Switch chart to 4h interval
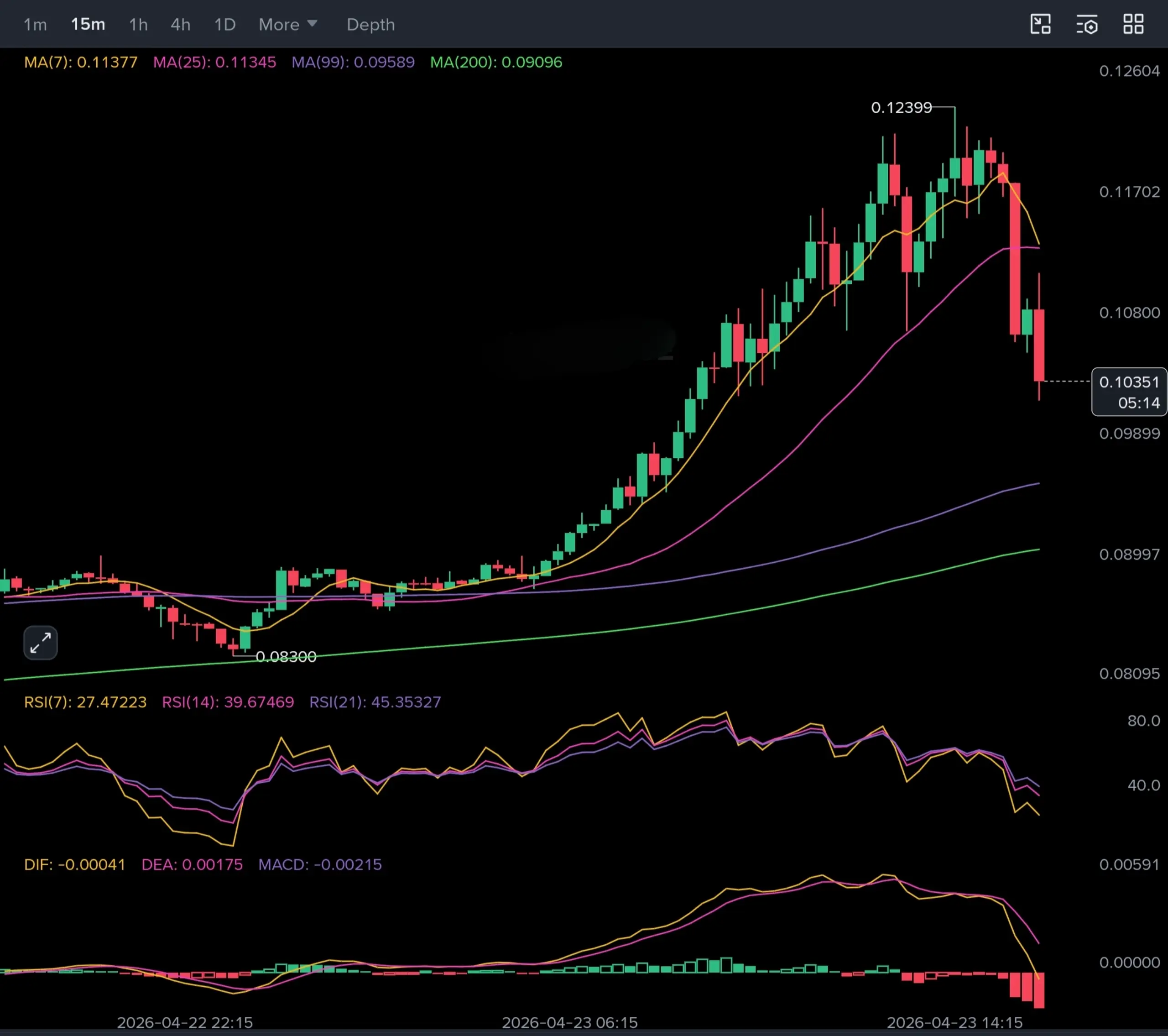The width and height of the screenshot is (1168, 1036). [x=181, y=25]
